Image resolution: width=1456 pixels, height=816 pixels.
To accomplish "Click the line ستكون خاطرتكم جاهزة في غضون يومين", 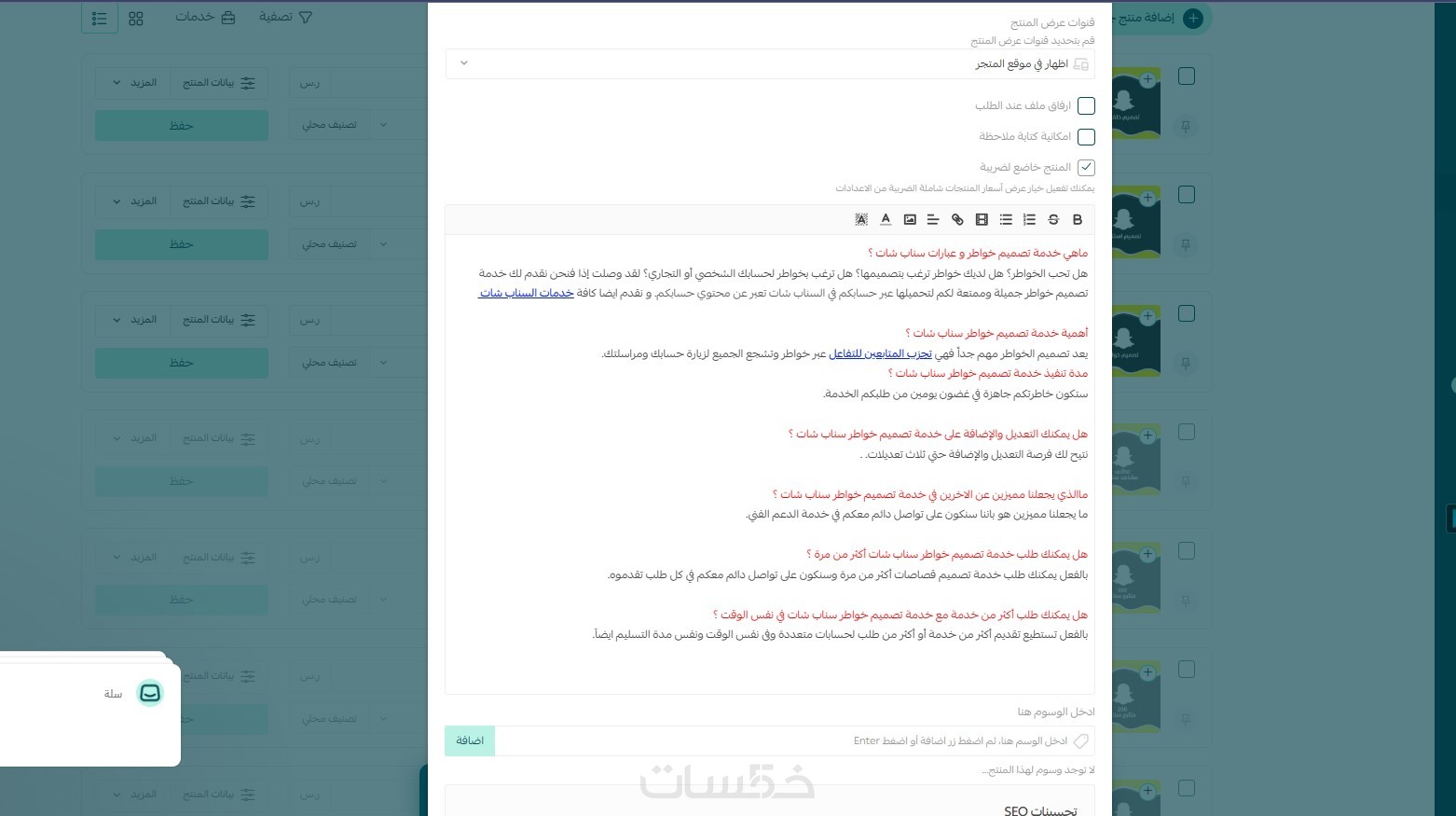I will [955, 394].
